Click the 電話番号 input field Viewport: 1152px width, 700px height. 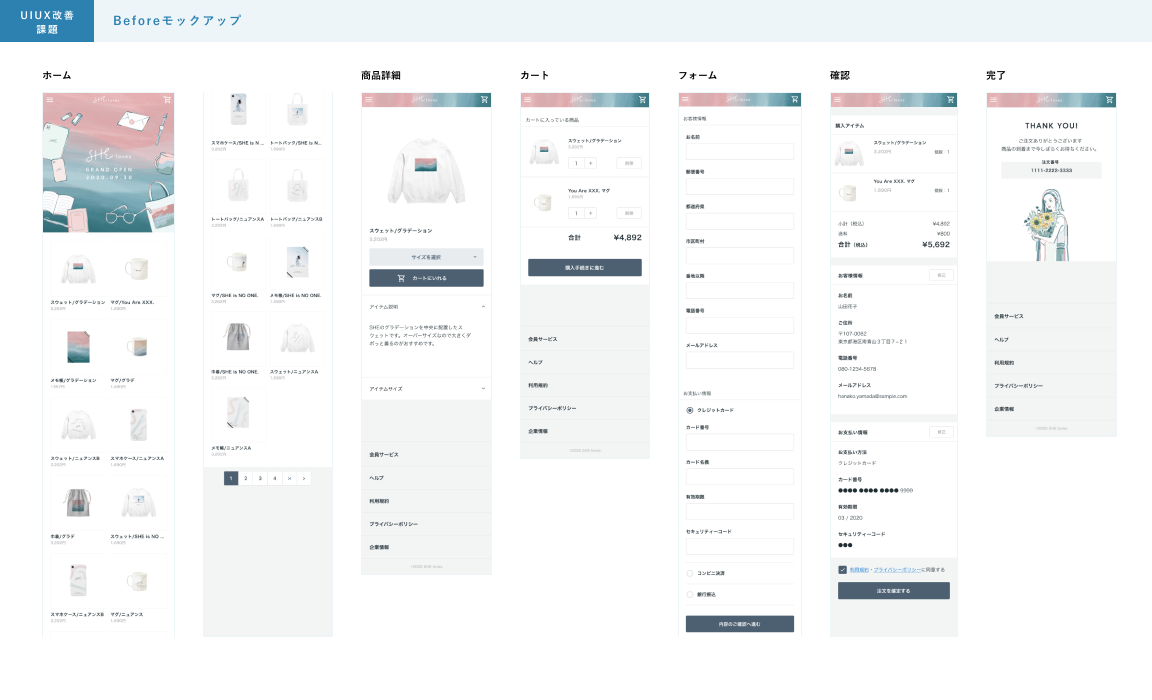click(740, 325)
